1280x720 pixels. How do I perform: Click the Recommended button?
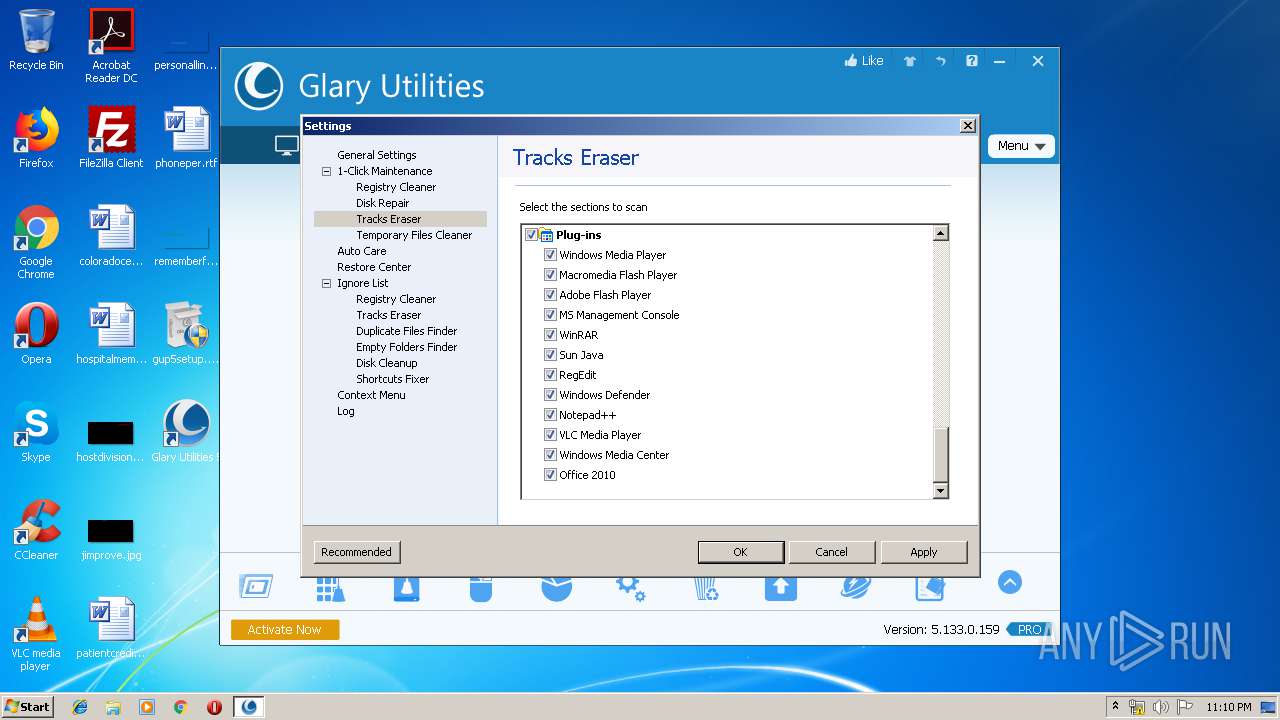(x=356, y=552)
